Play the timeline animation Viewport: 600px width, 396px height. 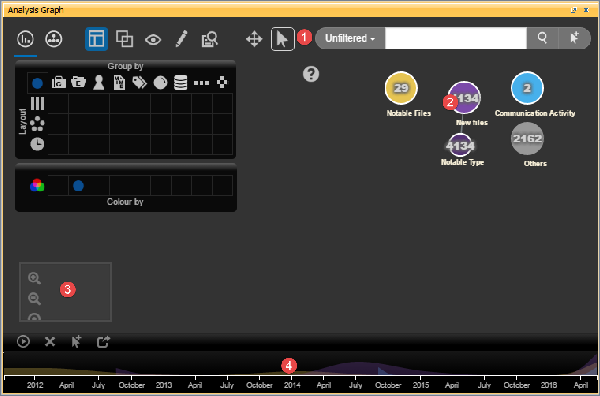(23, 342)
